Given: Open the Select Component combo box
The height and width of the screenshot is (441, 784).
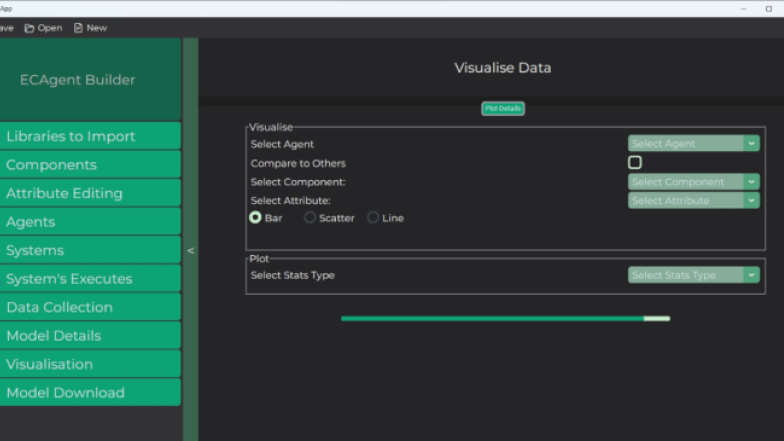Looking at the screenshot, I should pos(694,182).
